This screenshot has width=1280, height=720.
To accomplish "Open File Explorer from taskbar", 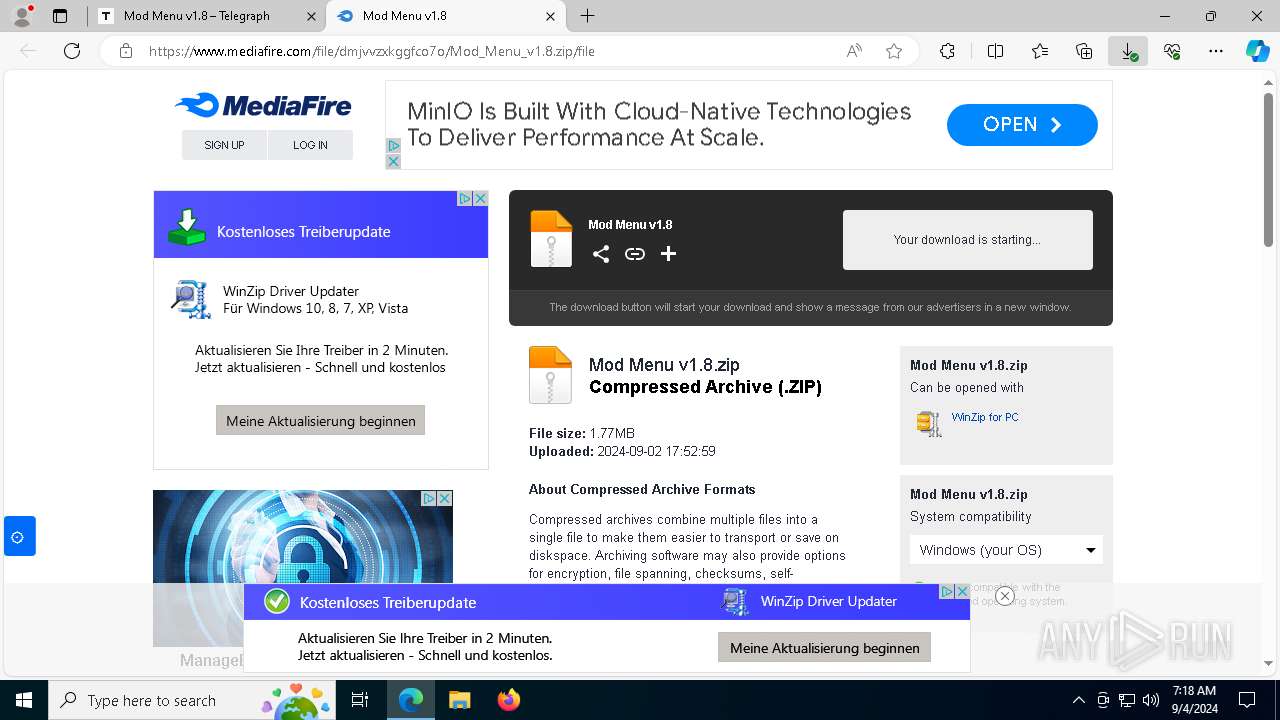I will 459,700.
